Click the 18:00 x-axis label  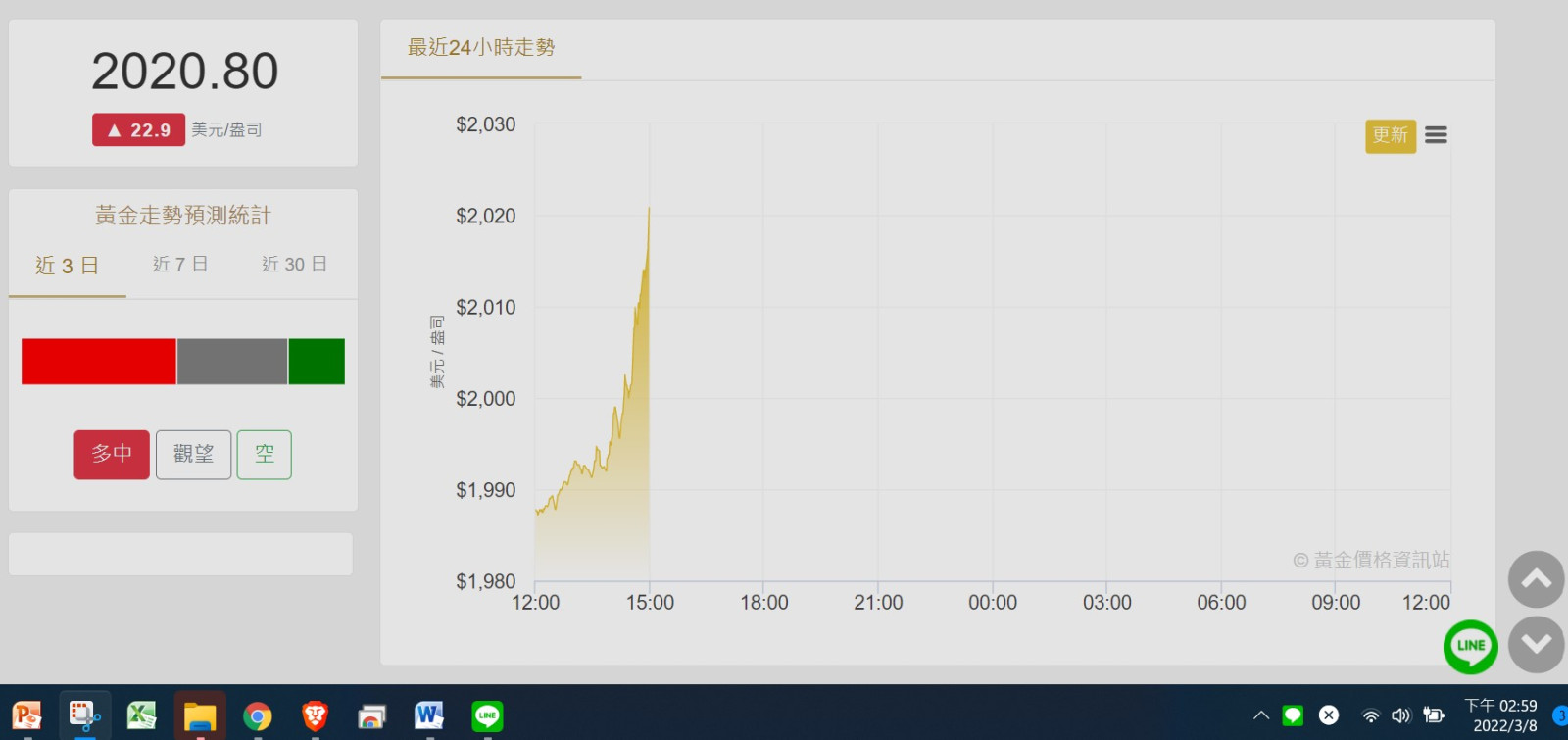(764, 603)
